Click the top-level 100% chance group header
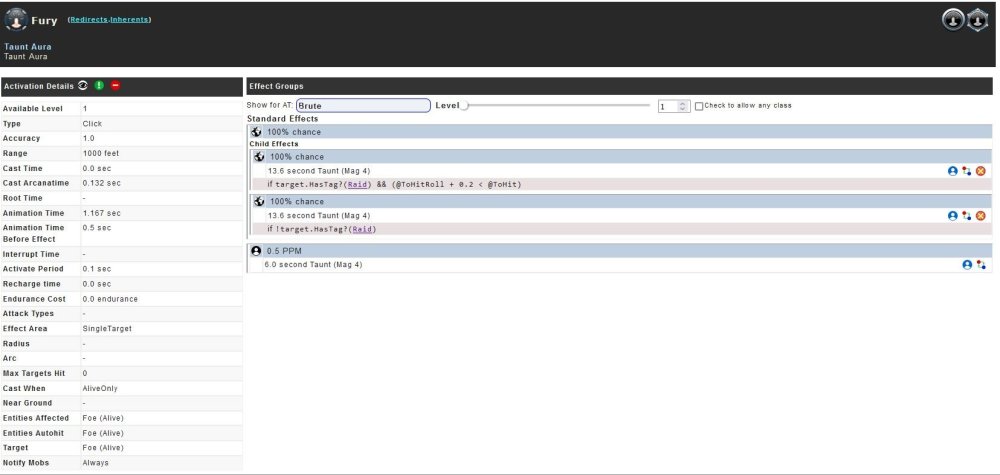The width and height of the screenshot is (1000, 475). [620, 132]
